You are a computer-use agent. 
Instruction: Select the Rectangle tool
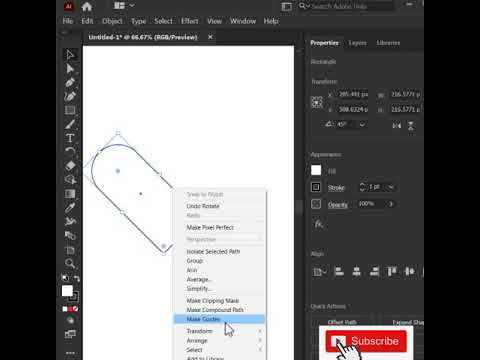(70, 110)
